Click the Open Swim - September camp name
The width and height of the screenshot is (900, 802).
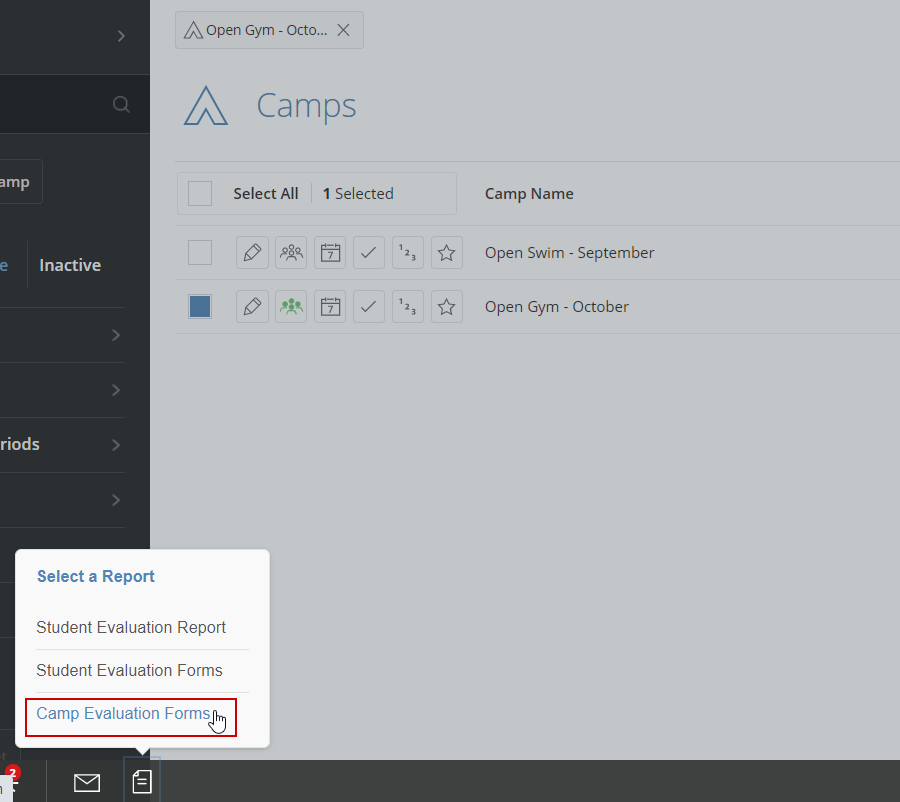coord(569,253)
